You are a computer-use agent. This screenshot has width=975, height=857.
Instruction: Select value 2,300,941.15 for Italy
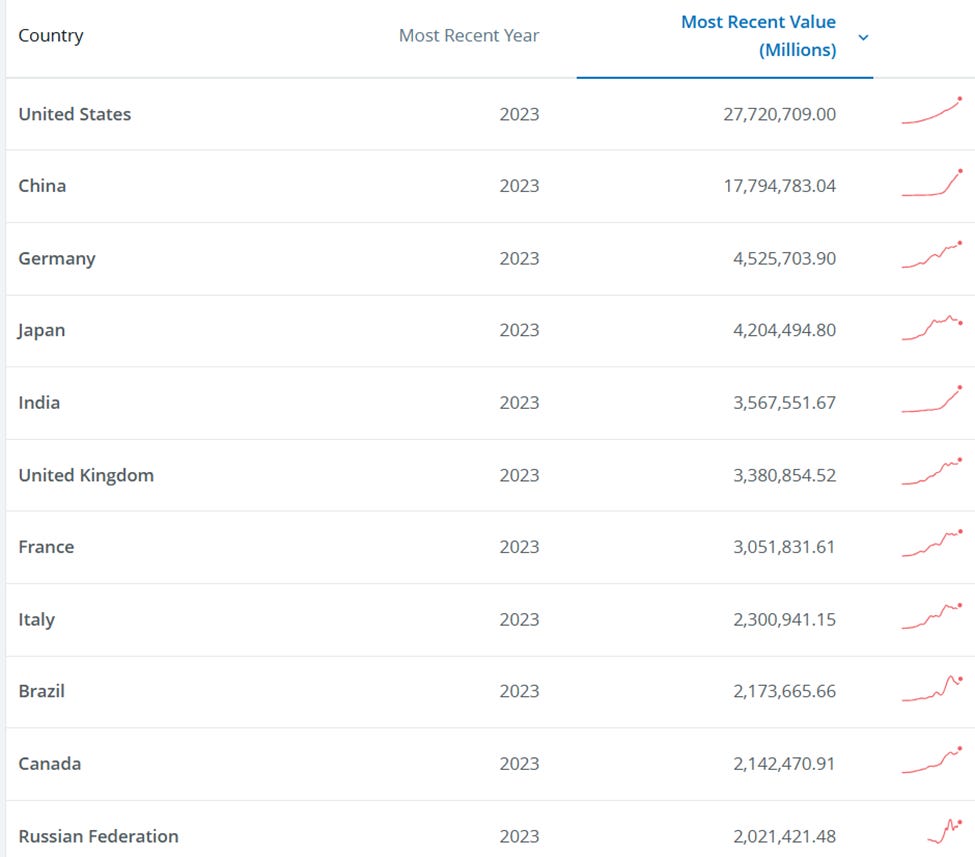(x=785, y=619)
